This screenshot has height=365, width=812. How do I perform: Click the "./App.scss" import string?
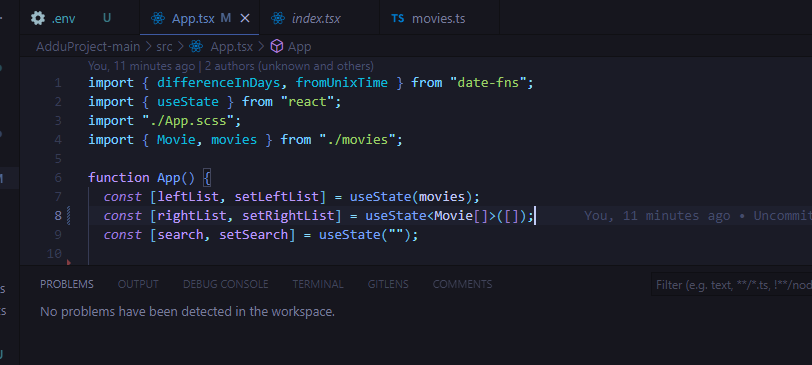coord(188,121)
